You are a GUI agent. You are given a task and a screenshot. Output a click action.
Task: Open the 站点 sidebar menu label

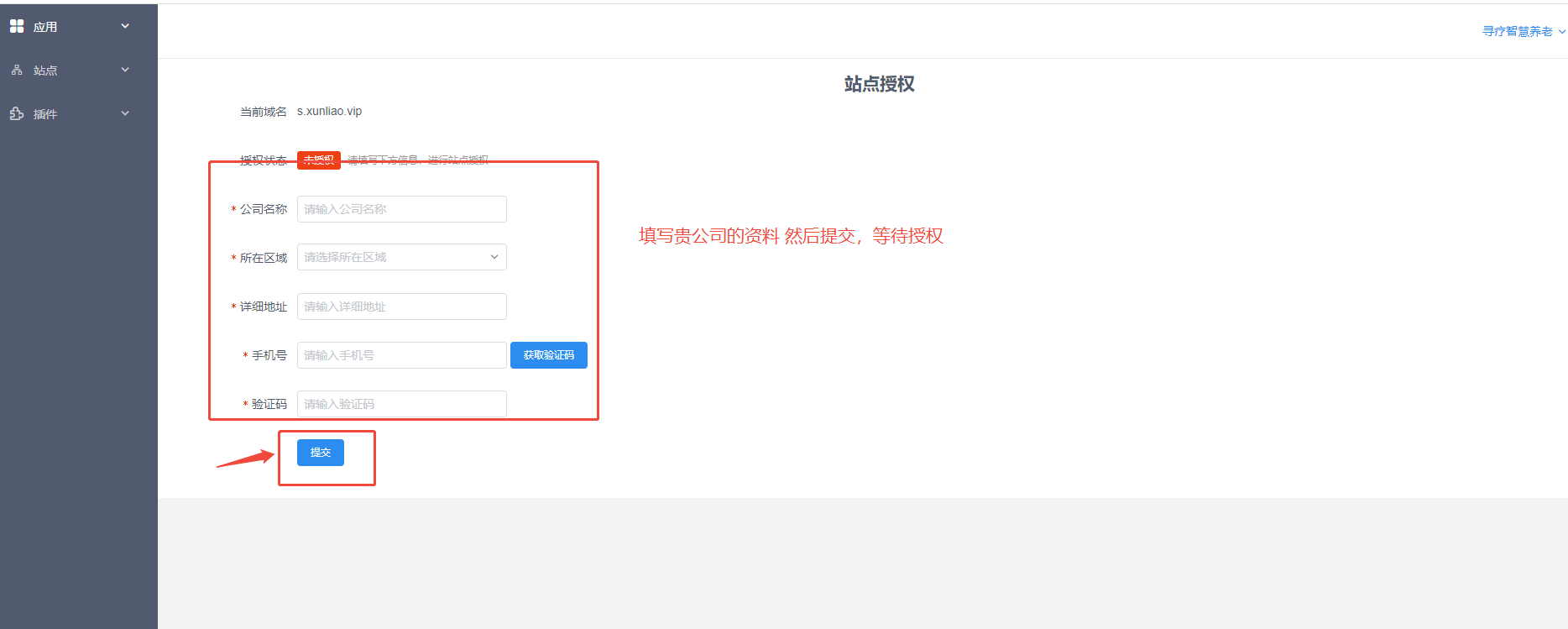pos(45,71)
